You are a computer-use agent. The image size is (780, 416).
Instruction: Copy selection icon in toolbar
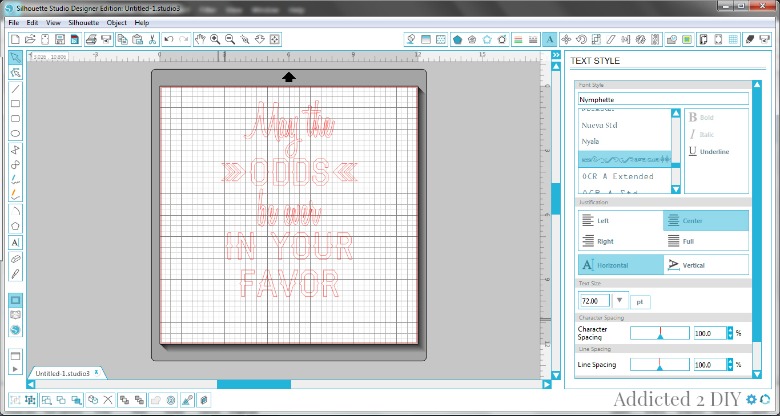coord(122,40)
